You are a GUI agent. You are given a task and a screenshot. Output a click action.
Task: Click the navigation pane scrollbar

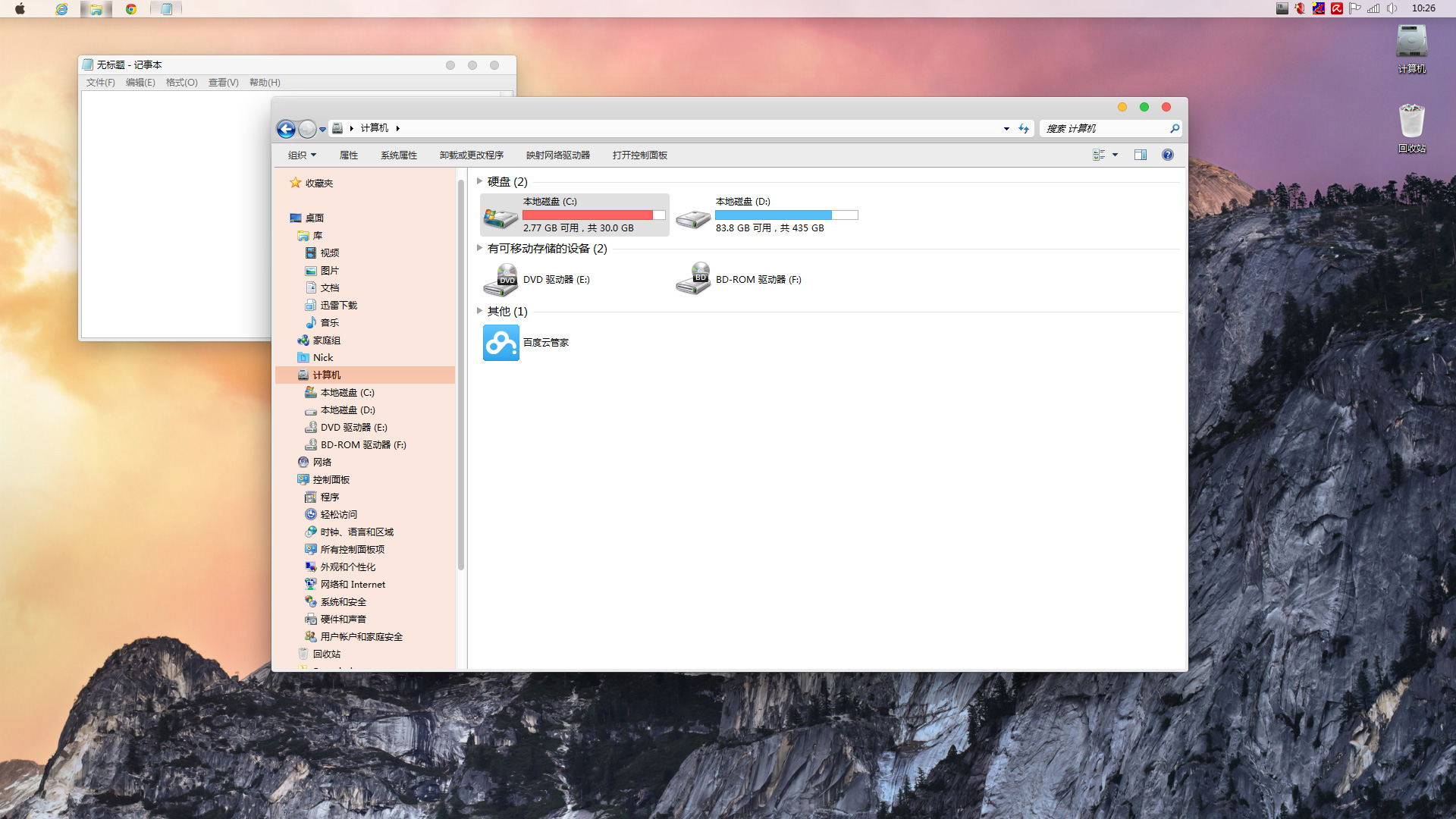(x=461, y=375)
